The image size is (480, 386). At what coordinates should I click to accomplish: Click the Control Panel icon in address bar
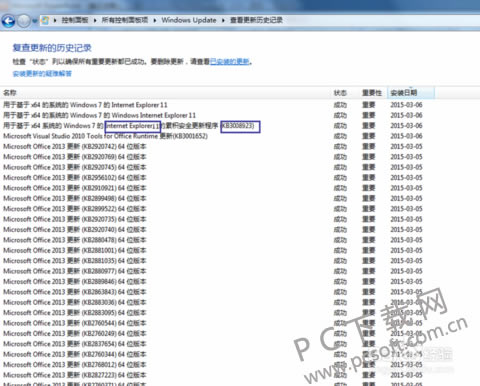(x=45, y=20)
